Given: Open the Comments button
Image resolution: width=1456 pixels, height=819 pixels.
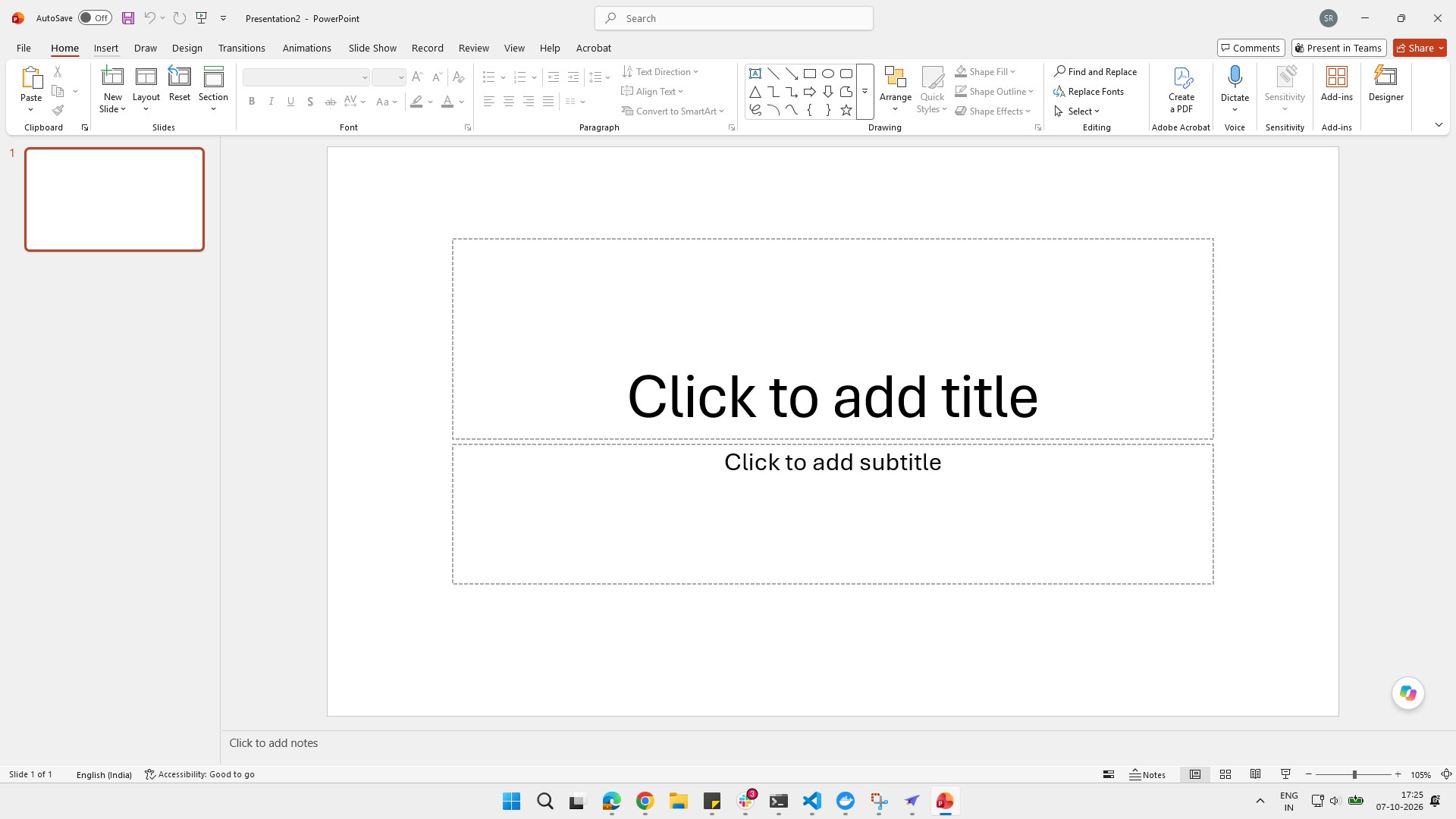Looking at the screenshot, I should pos(1251,48).
